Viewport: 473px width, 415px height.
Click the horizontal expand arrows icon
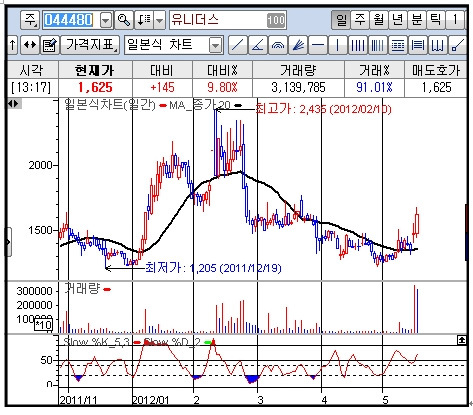click(30, 45)
